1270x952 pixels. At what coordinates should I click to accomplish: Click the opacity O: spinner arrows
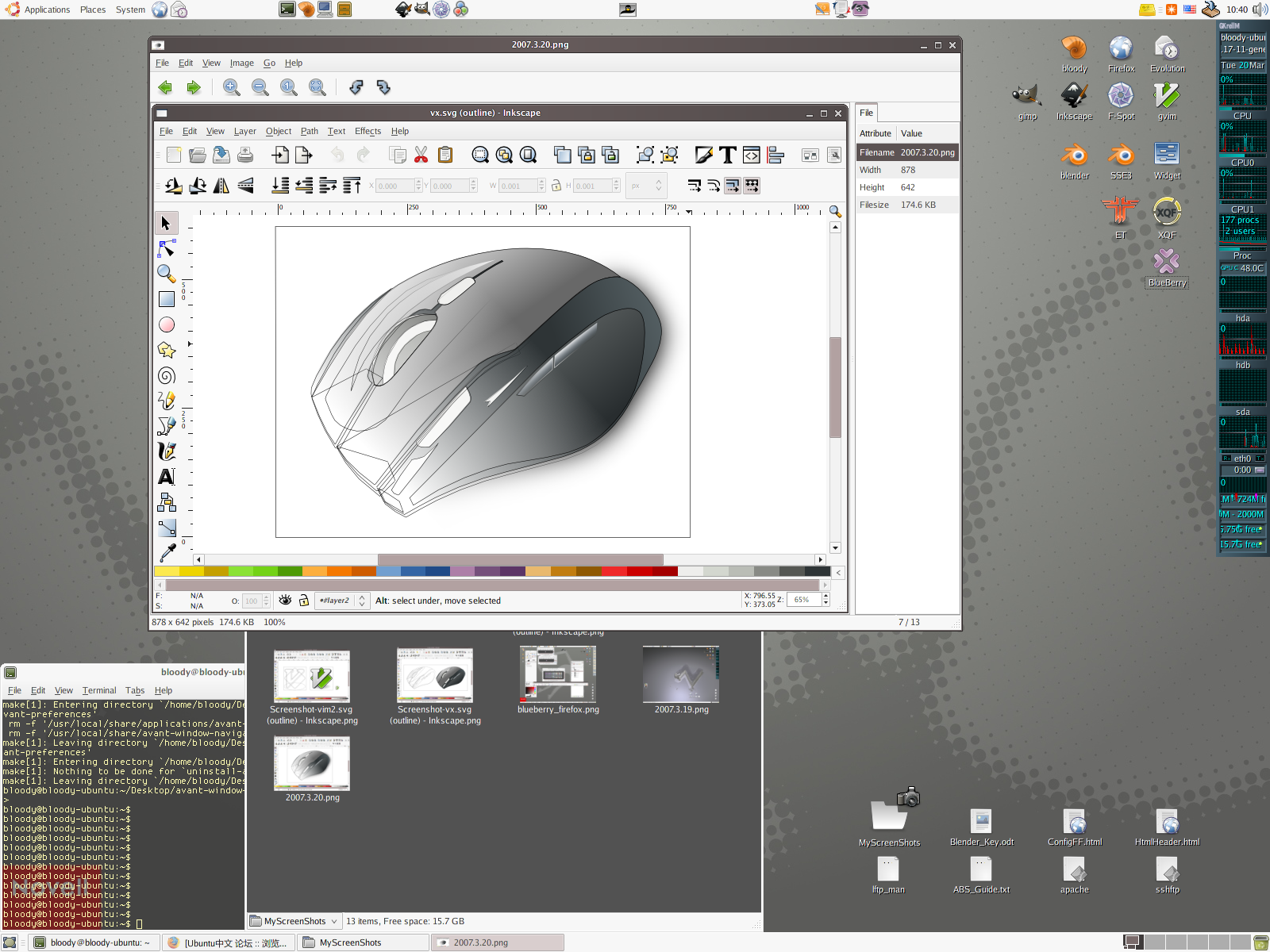click(266, 601)
